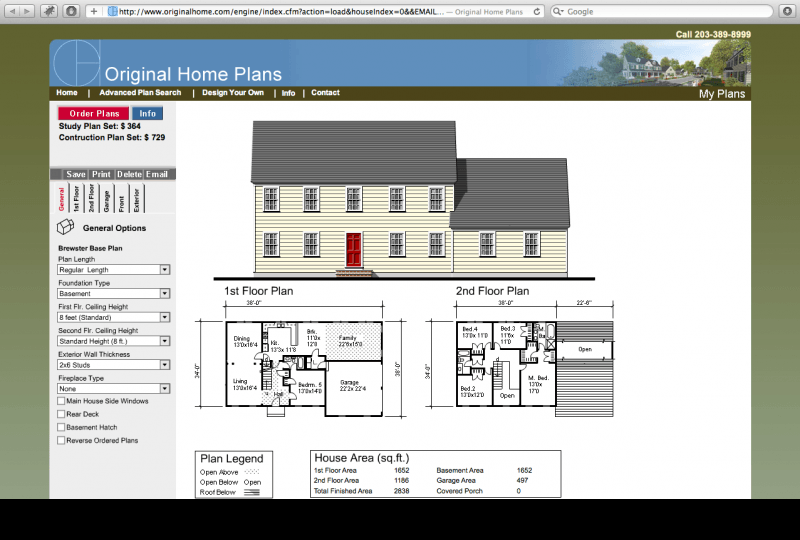Viewport: 800px width, 540px height.
Task: Click the Open Above dotted legend symbol
Action: 252,472
